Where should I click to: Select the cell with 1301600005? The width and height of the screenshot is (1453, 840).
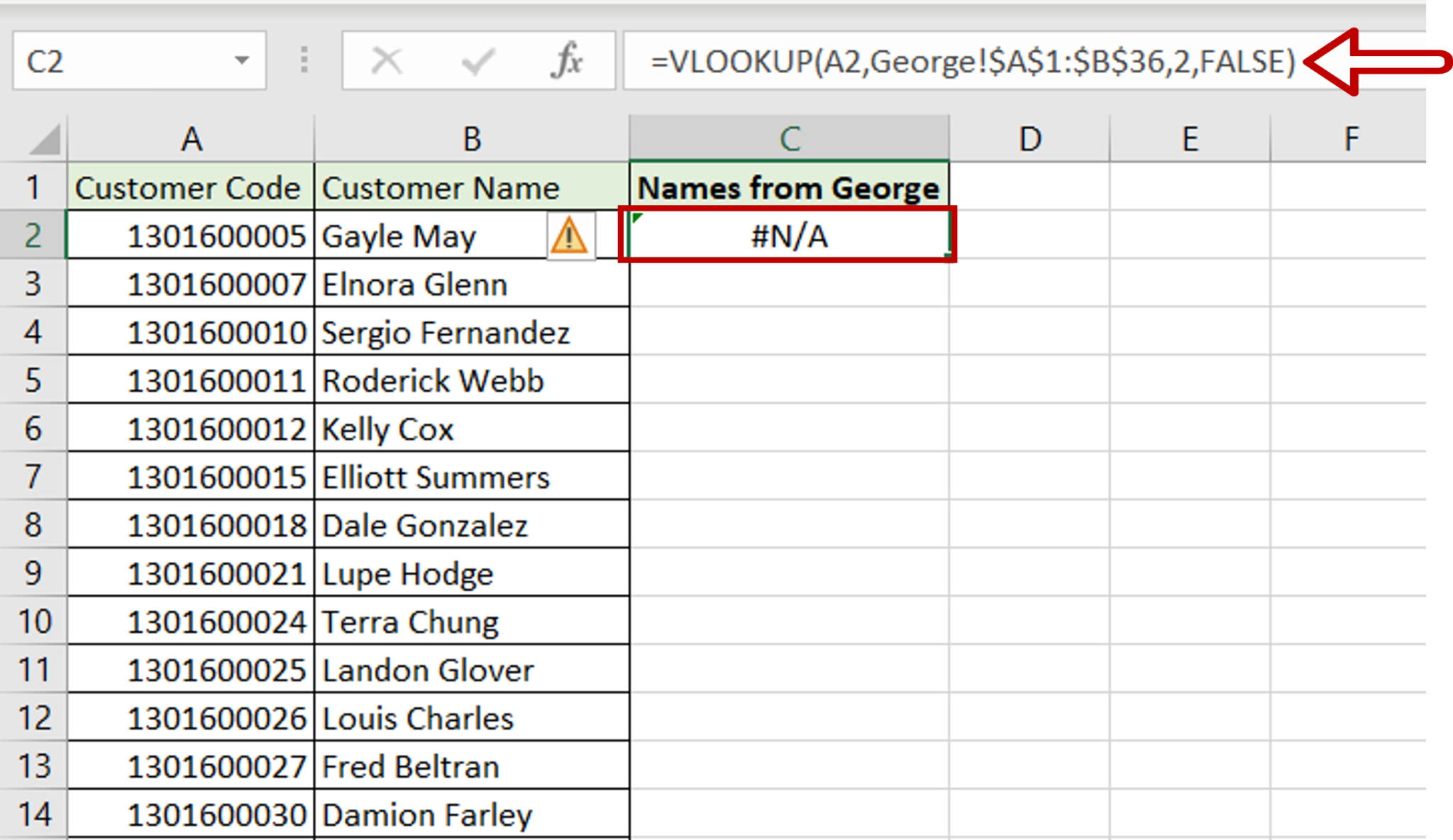(191, 236)
